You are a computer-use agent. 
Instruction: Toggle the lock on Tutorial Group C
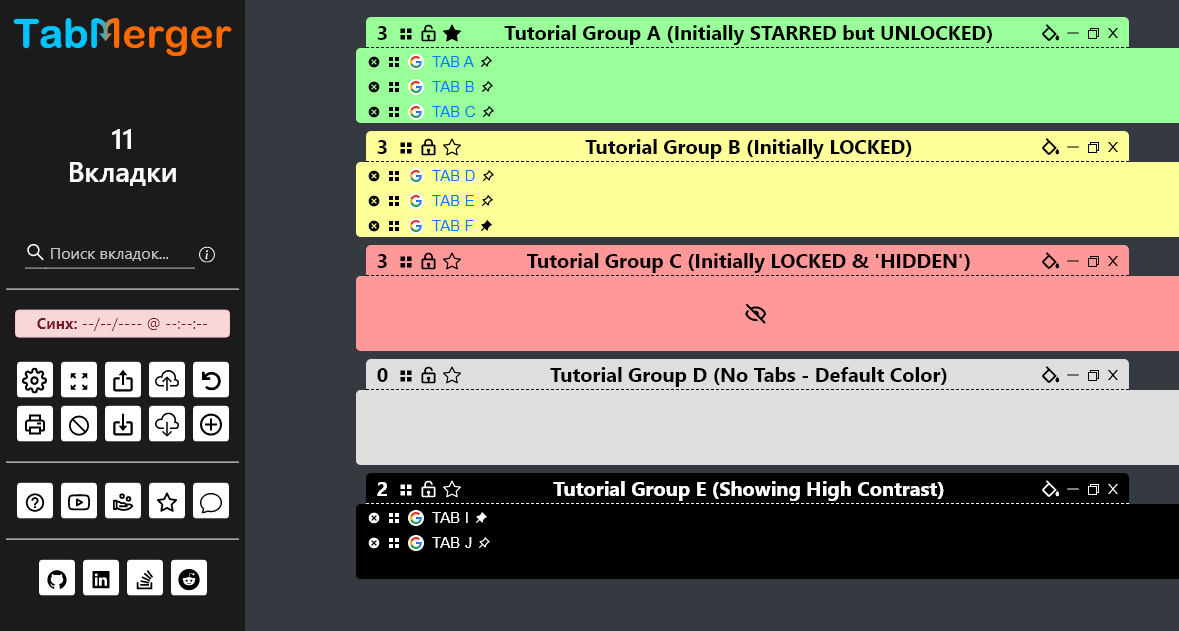[428, 261]
